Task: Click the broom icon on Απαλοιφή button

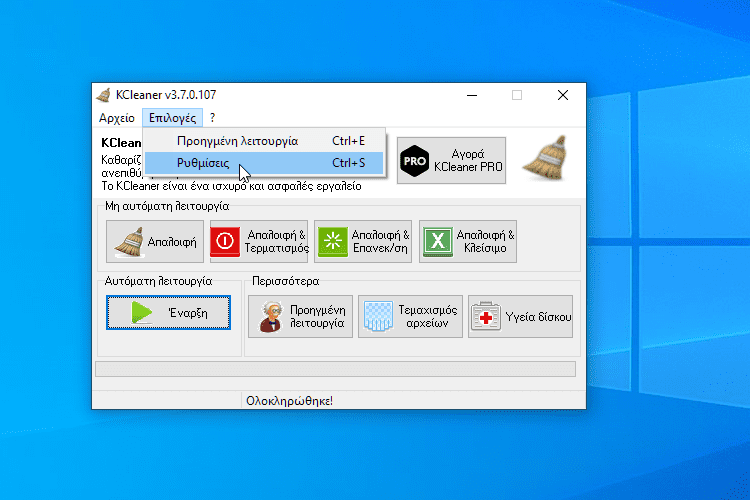Action: coord(129,242)
